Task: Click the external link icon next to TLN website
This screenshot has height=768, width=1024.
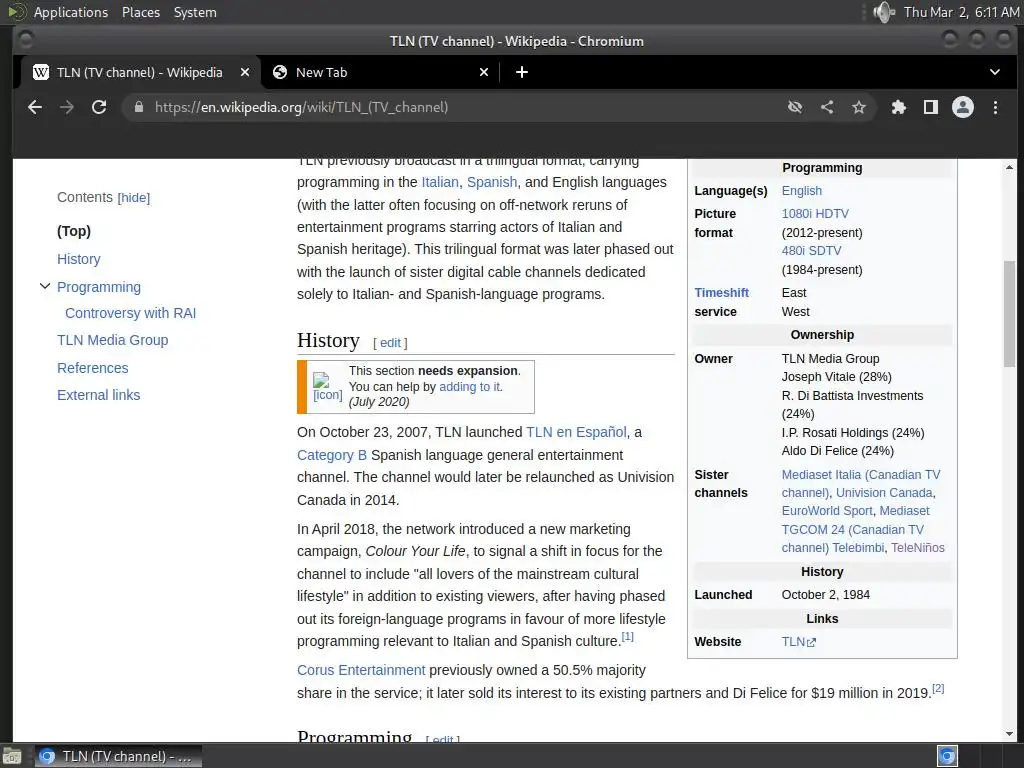Action: pos(812,643)
